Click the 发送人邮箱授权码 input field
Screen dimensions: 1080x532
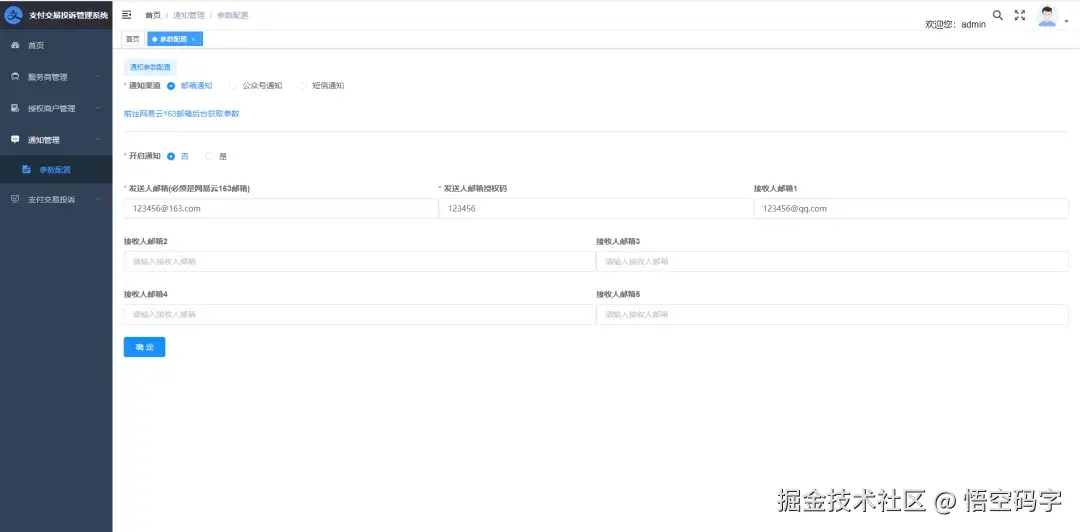[x=596, y=208]
